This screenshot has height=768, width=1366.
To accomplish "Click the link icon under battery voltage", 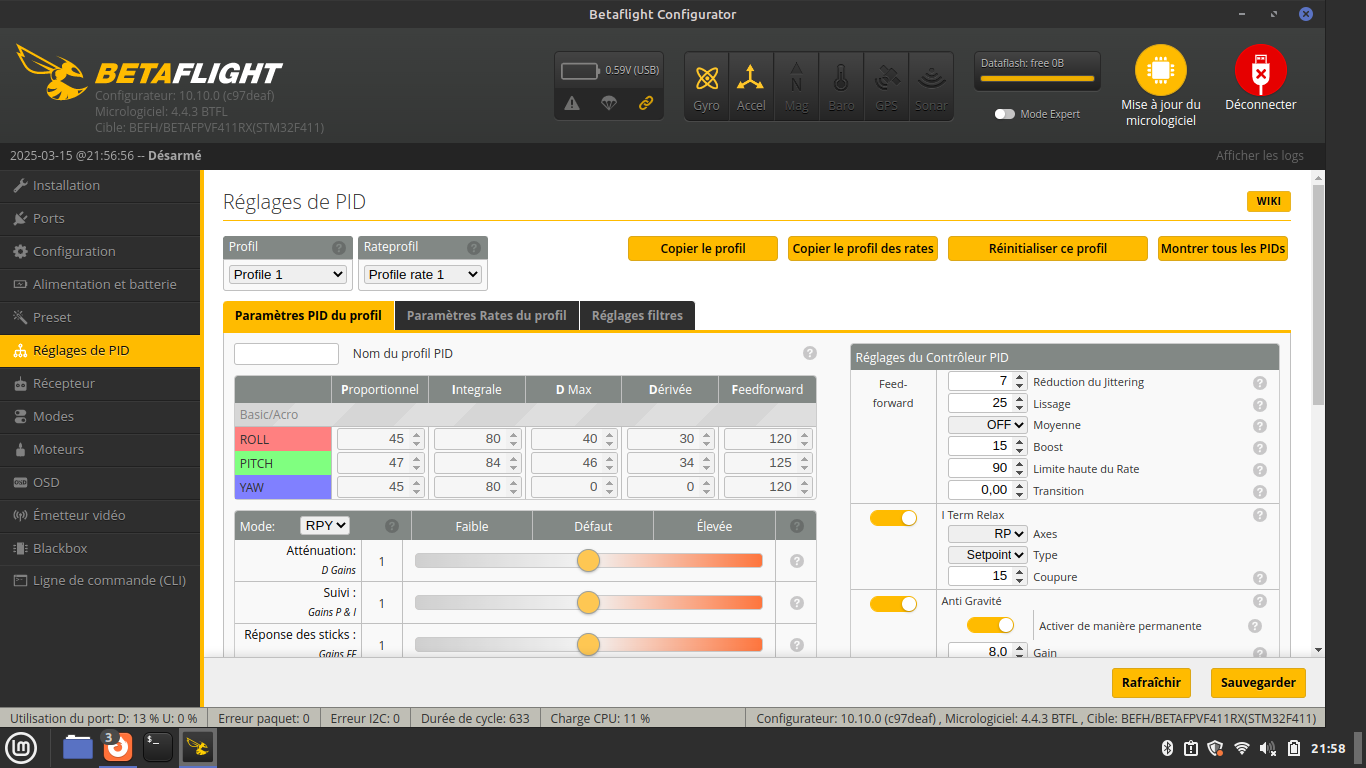I will point(646,103).
